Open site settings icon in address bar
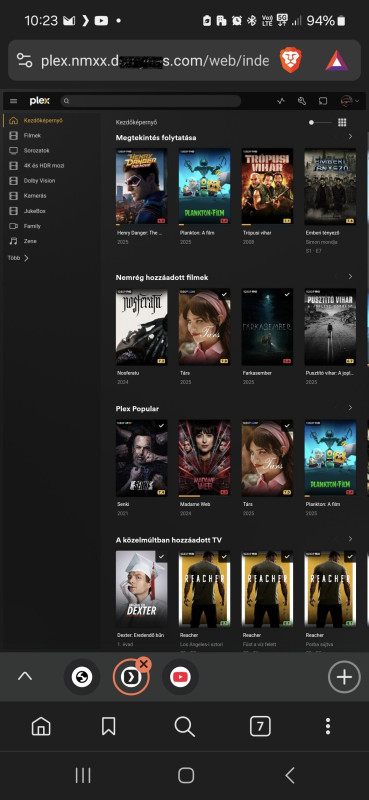Screen dimensions: 369x800 24,60
